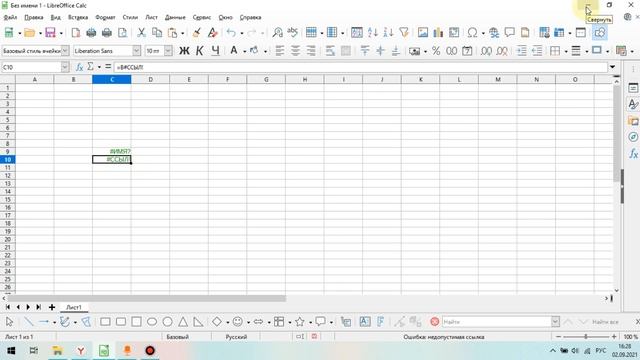The width and height of the screenshot is (640, 360).
Task: Toggle Align Right
Action: (x=311, y=51)
